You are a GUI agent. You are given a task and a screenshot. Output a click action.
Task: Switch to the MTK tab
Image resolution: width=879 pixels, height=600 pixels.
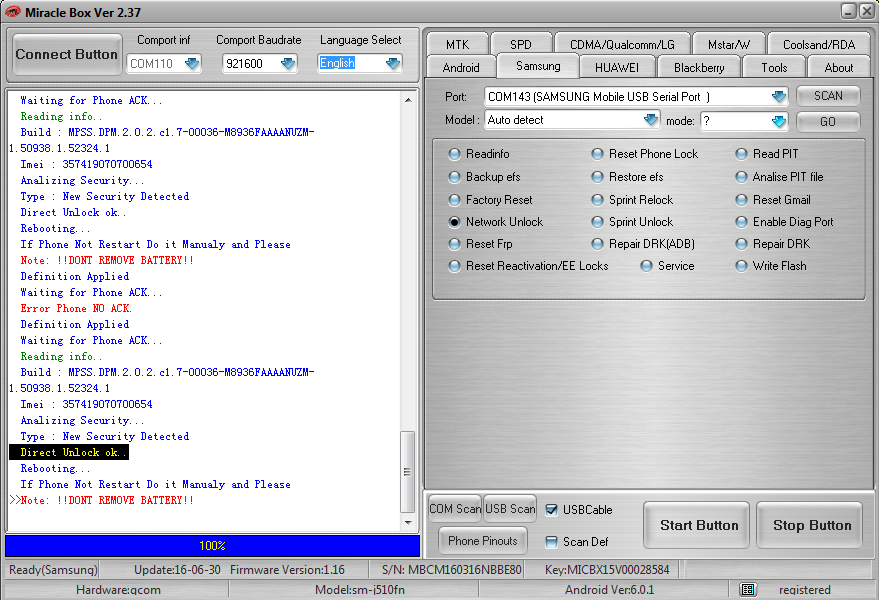coord(457,44)
